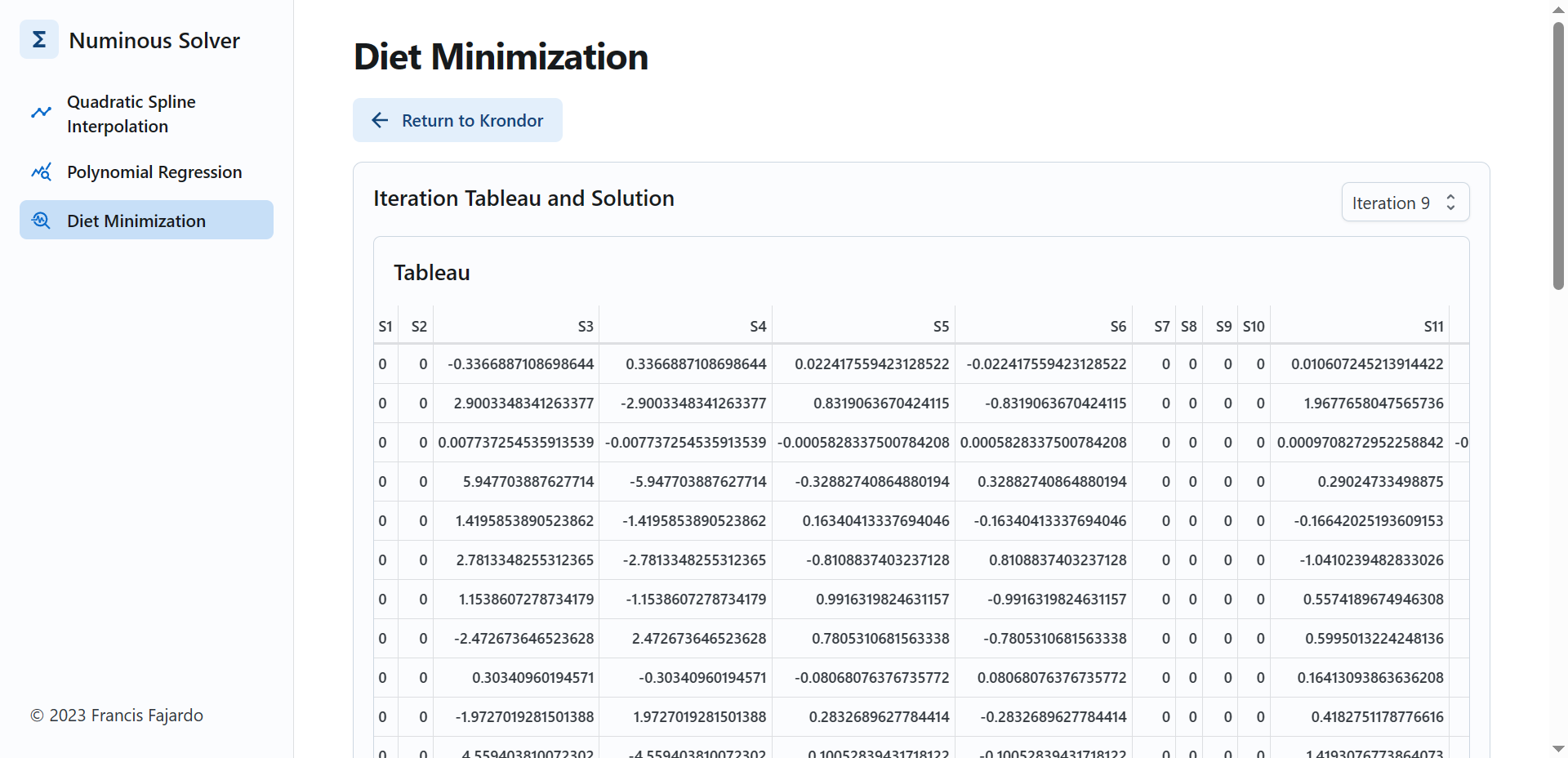Click the Iteration Tableau and Solution heading

pyautogui.click(x=523, y=198)
